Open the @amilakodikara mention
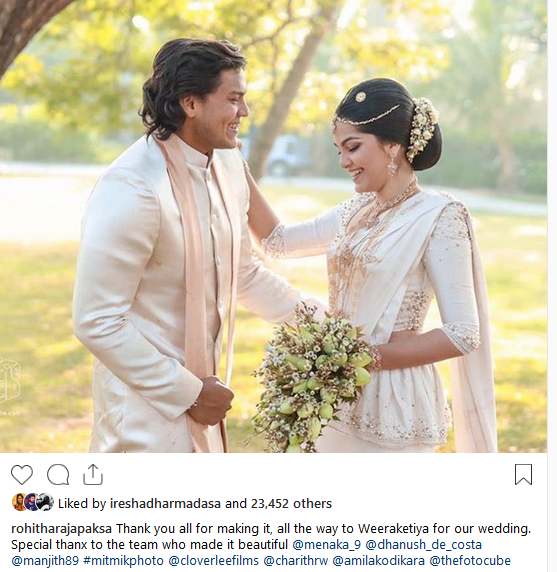This screenshot has height=572, width=557. (x=379, y=560)
